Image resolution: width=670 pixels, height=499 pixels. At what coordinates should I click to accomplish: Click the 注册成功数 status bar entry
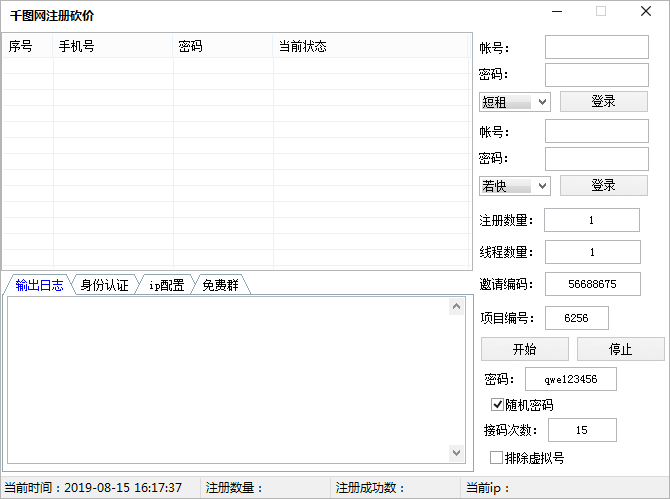[x=396, y=487]
